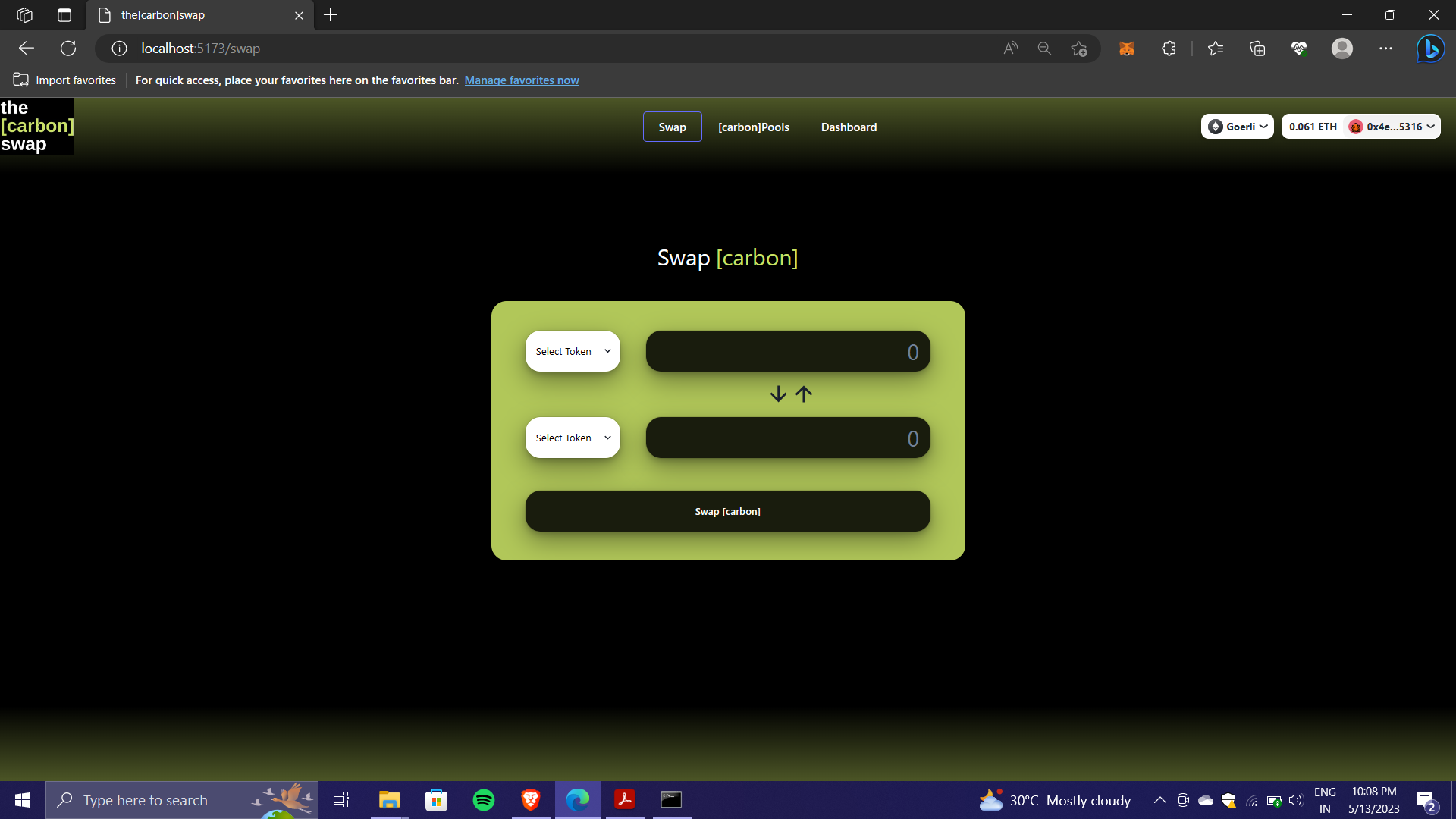1456x819 pixels.
Task: Open the Goerli network dropdown
Action: pyautogui.click(x=1237, y=126)
